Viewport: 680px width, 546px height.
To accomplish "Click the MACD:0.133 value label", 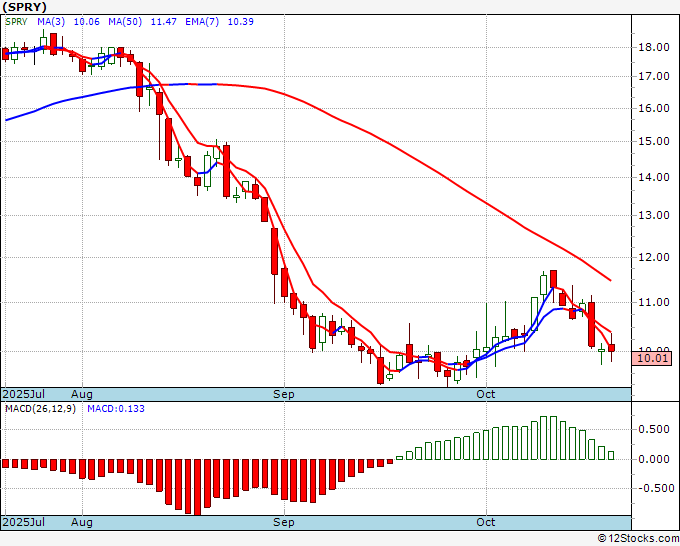I will 116,409.
